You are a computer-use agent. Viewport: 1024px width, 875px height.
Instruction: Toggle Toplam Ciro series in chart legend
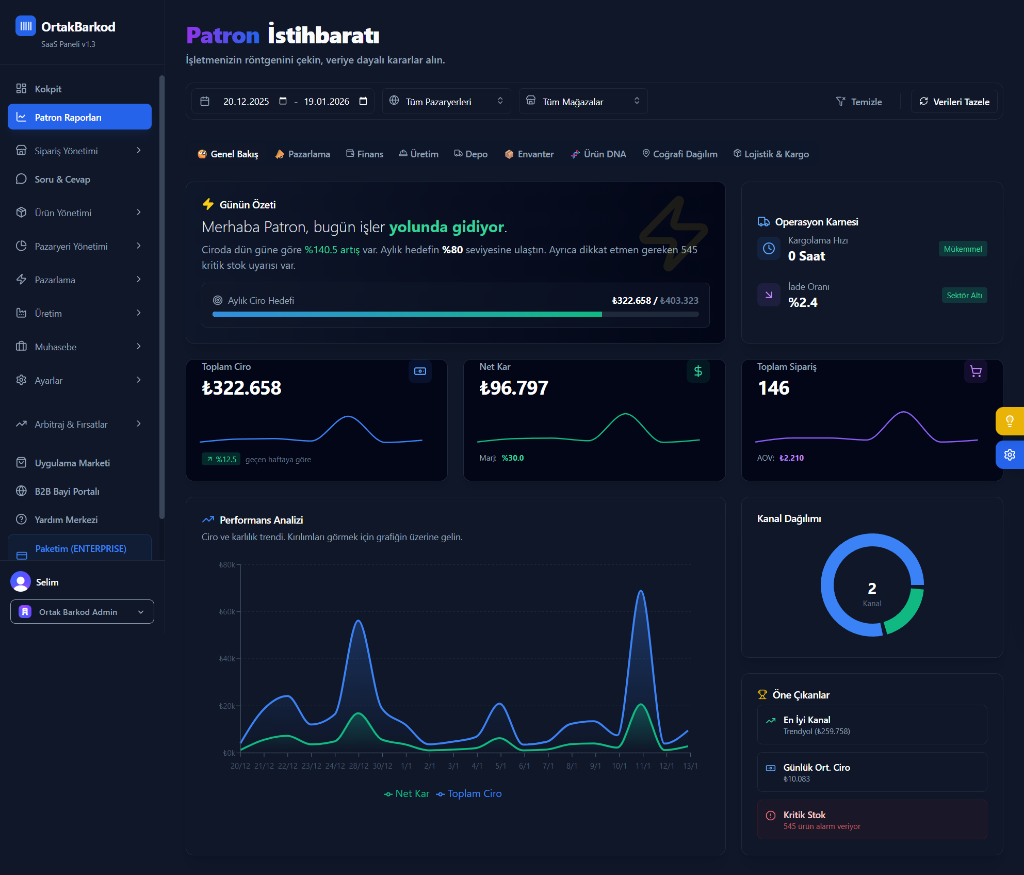click(x=469, y=794)
